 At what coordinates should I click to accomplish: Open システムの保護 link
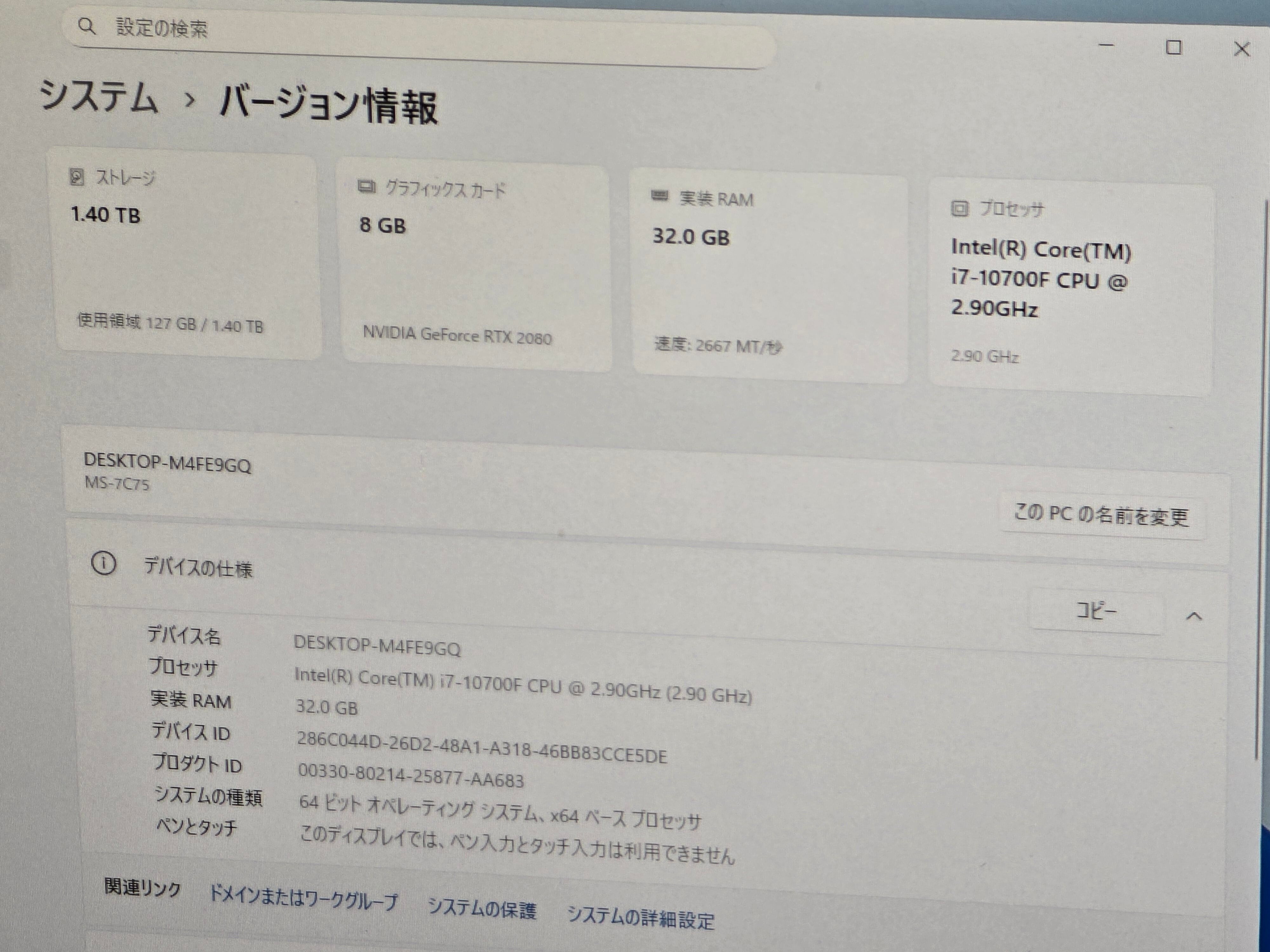[x=482, y=909]
